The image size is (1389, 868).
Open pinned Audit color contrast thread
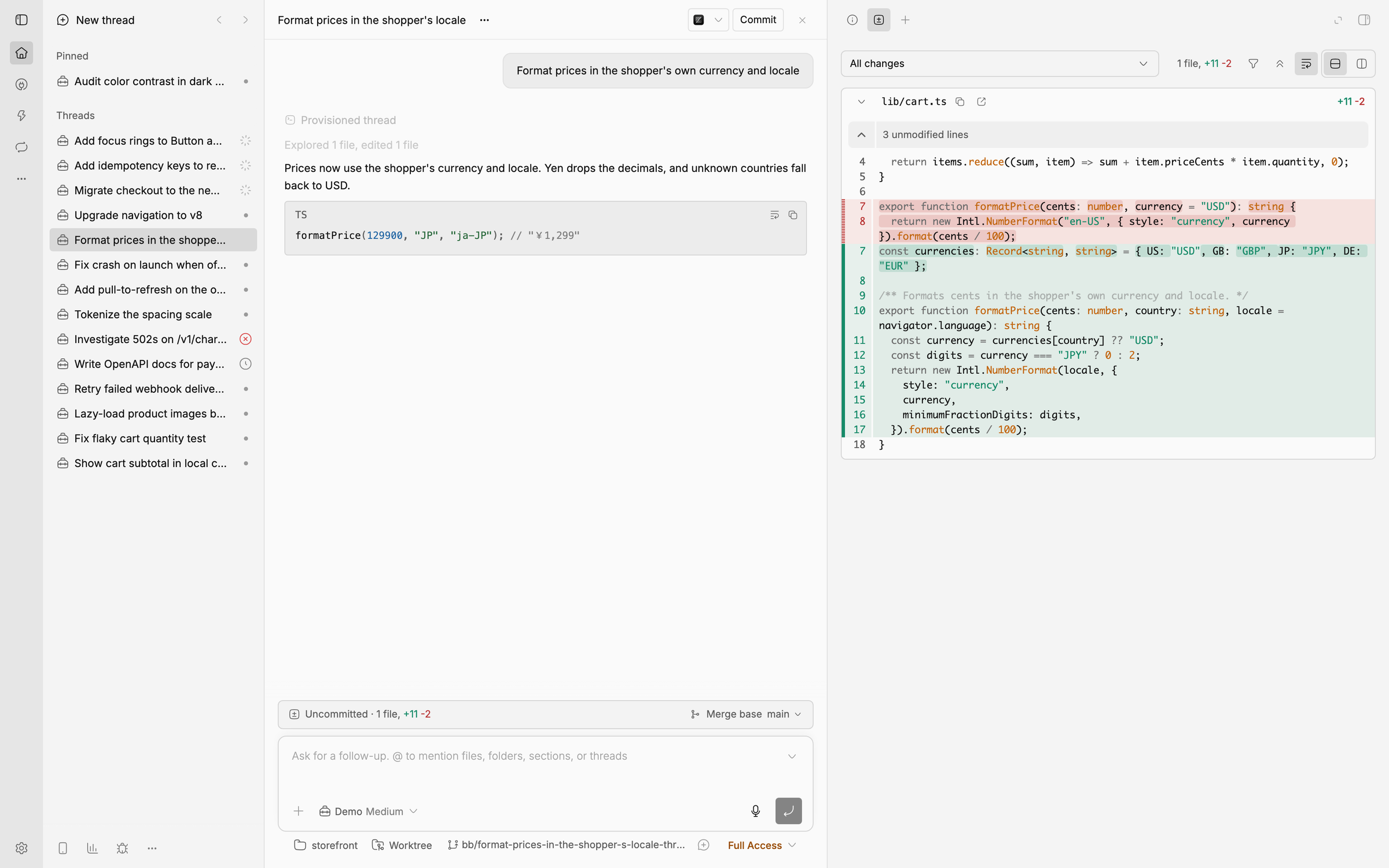click(x=153, y=82)
